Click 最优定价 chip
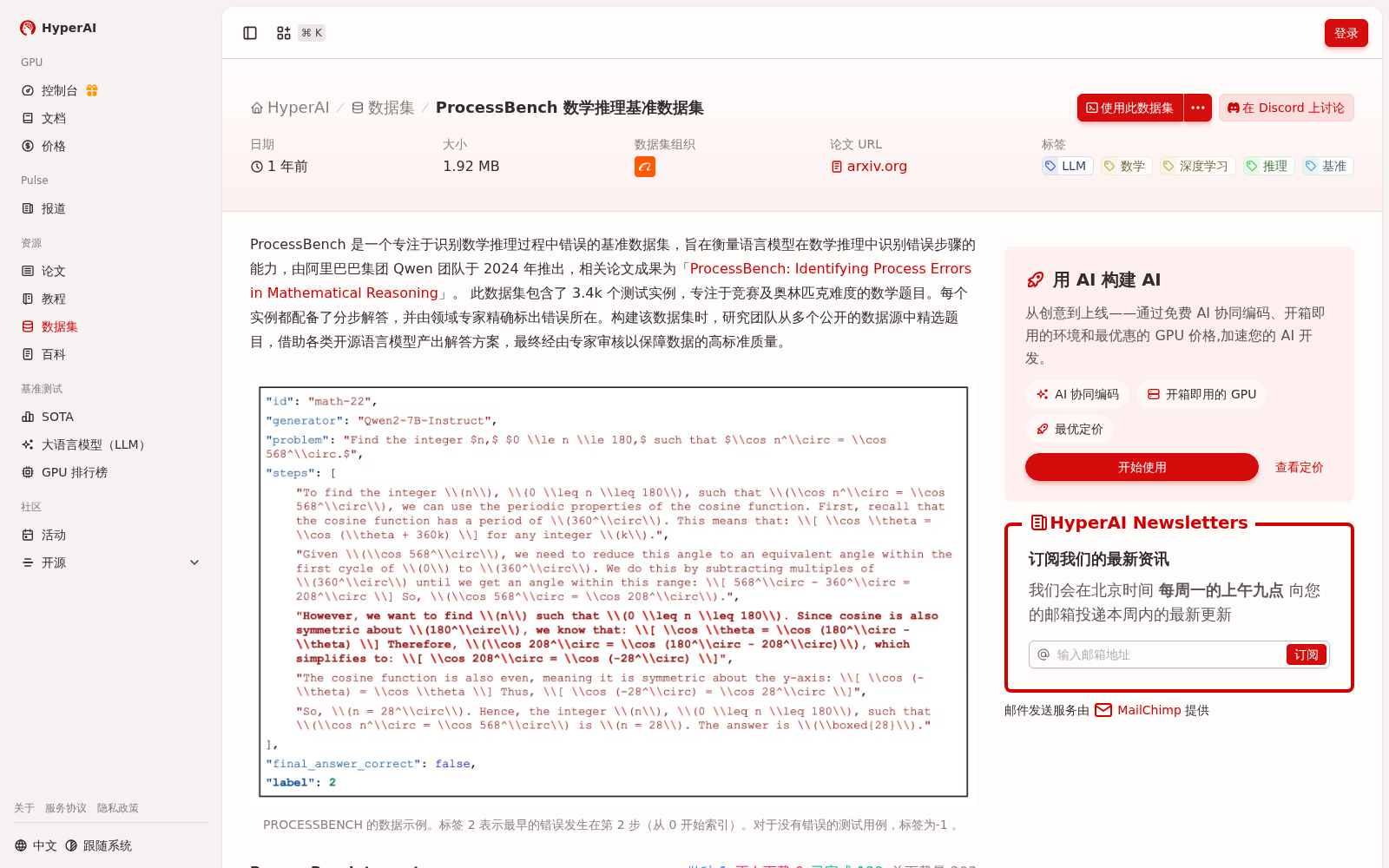This screenshot has height=868, width=1389. 1070,429
